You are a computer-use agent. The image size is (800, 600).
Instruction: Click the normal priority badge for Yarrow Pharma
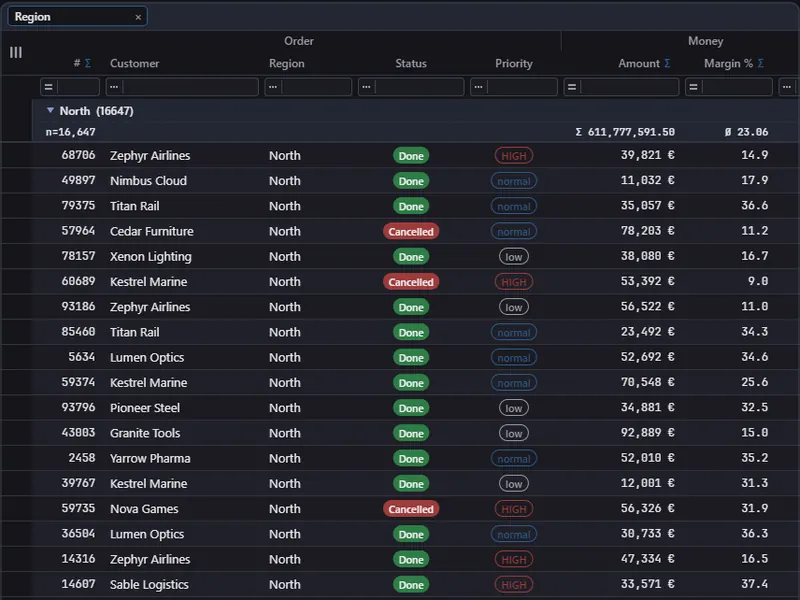pyautogui.click(x=514, y=459)
